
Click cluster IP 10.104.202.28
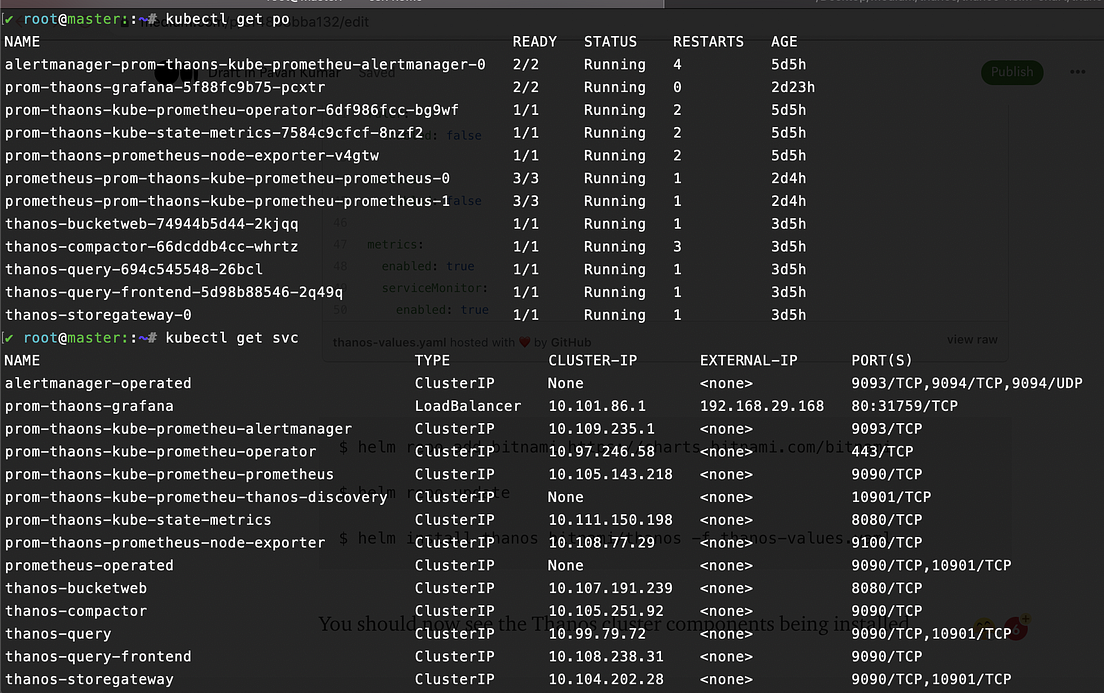[606, 679]
